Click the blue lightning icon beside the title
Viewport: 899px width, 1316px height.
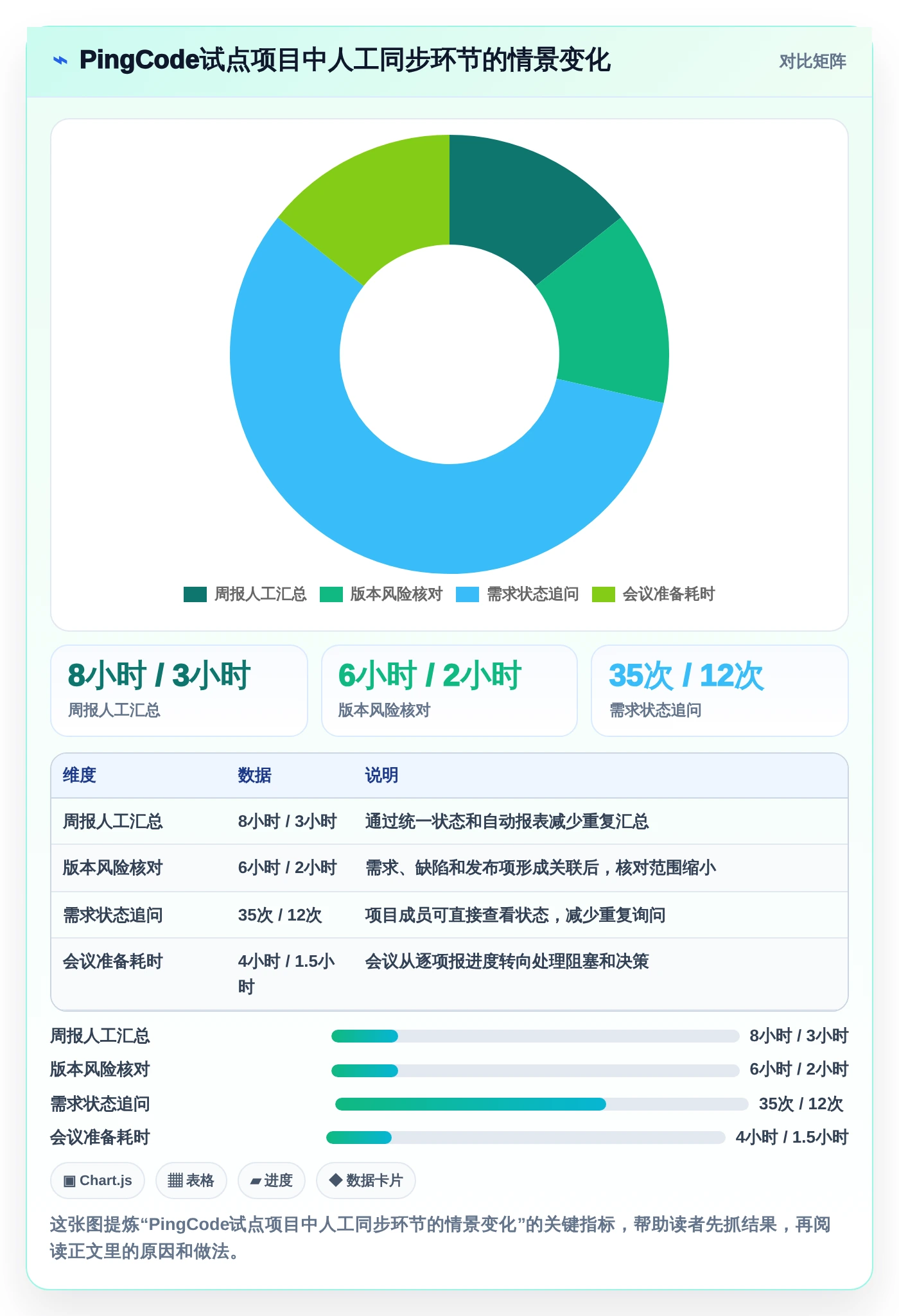click(60, 60)
